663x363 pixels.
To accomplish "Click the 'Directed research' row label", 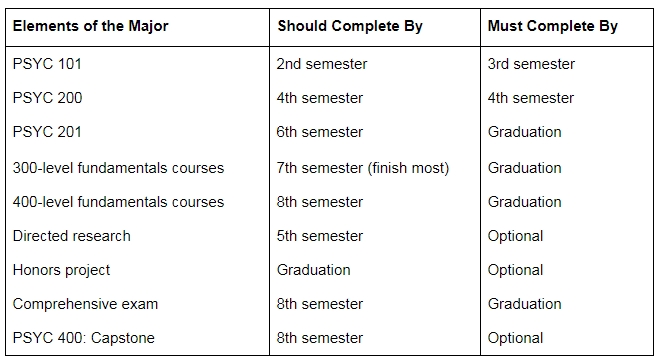I will click(71, 236).
